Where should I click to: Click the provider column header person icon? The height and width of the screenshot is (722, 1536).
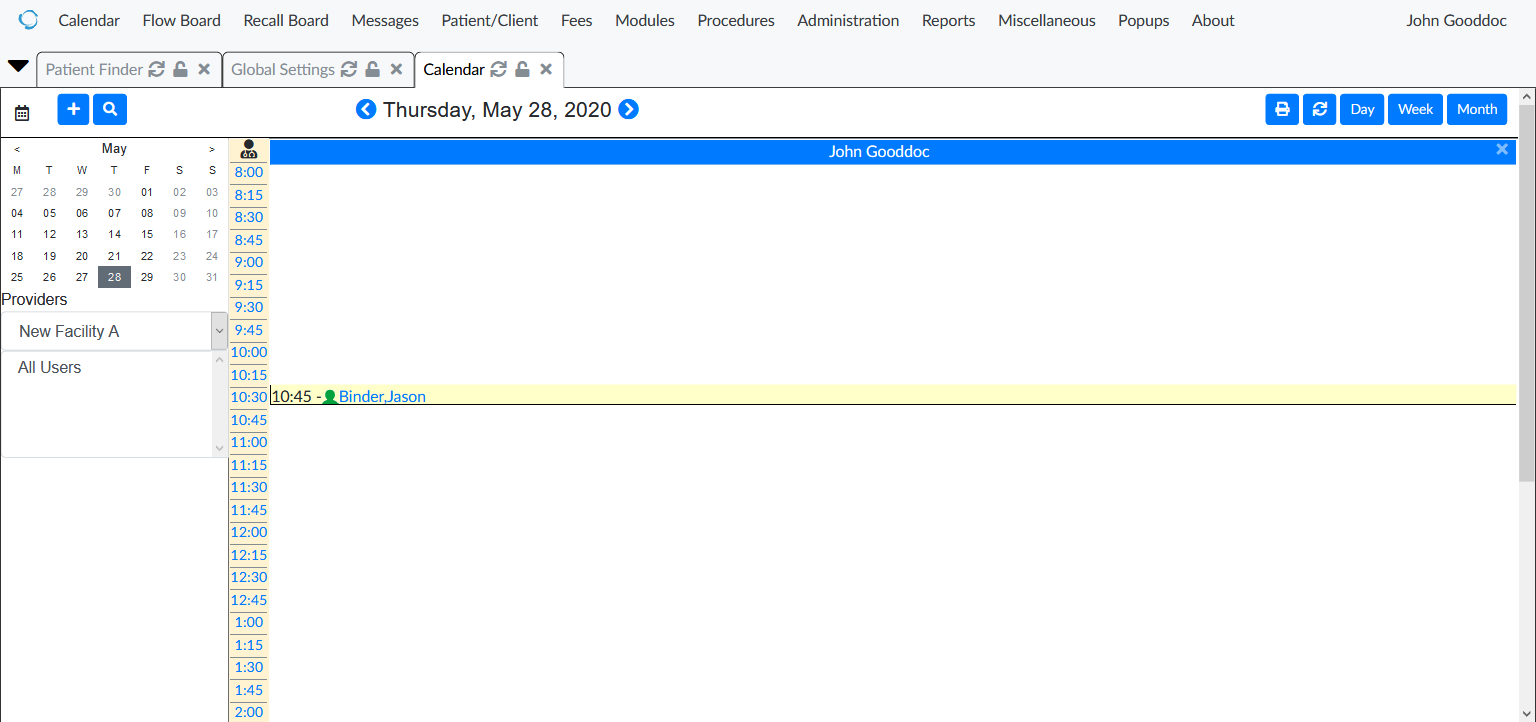248,149
